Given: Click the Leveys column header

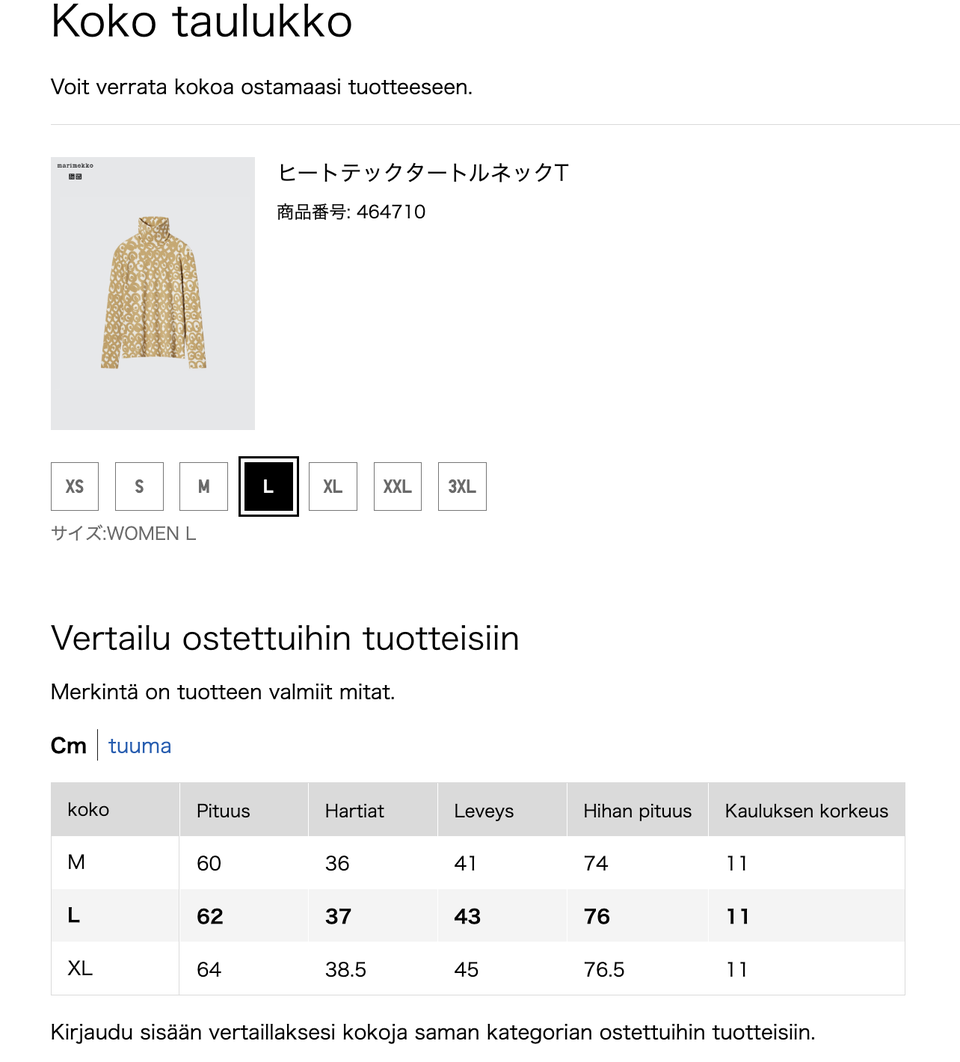Looking at the screenshot, I should (484, 811).
